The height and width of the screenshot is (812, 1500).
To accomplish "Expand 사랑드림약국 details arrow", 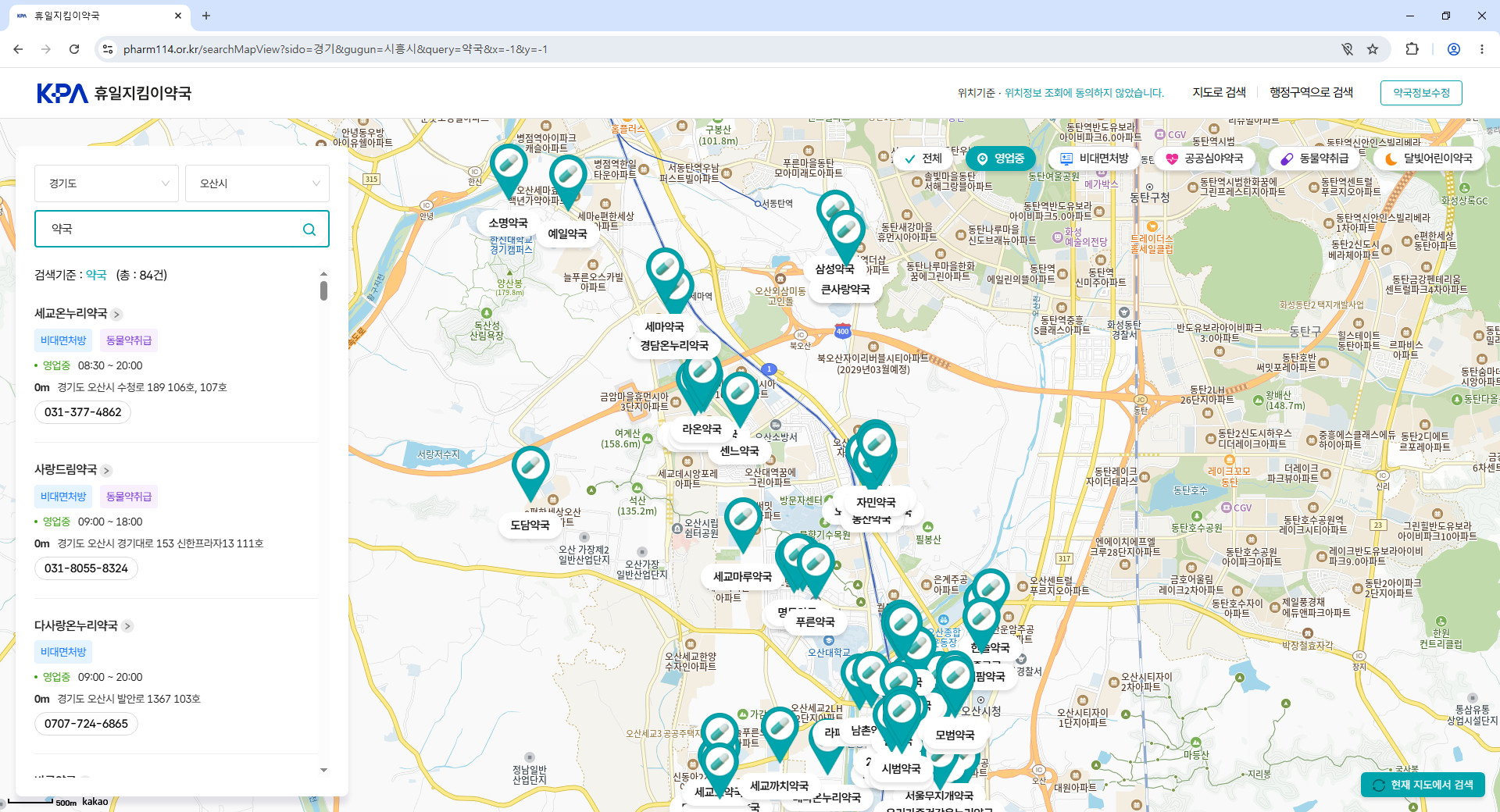I will 106,471.
